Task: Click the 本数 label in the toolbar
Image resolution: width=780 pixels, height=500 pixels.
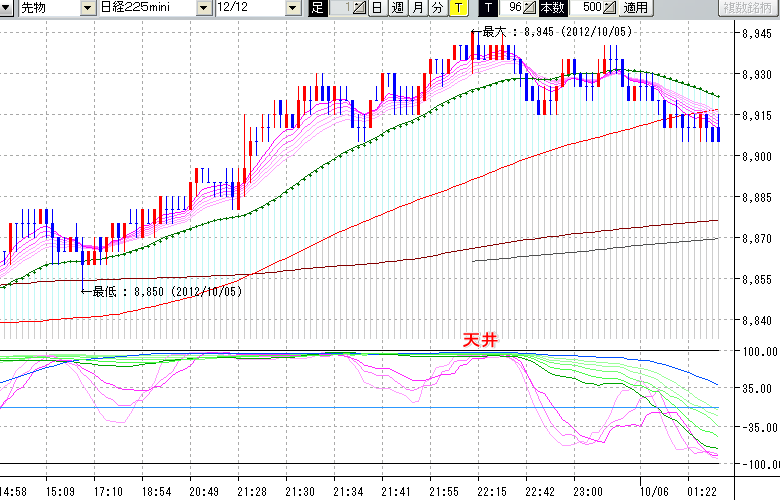Action: pyautogui.click(x=552, y=8)
